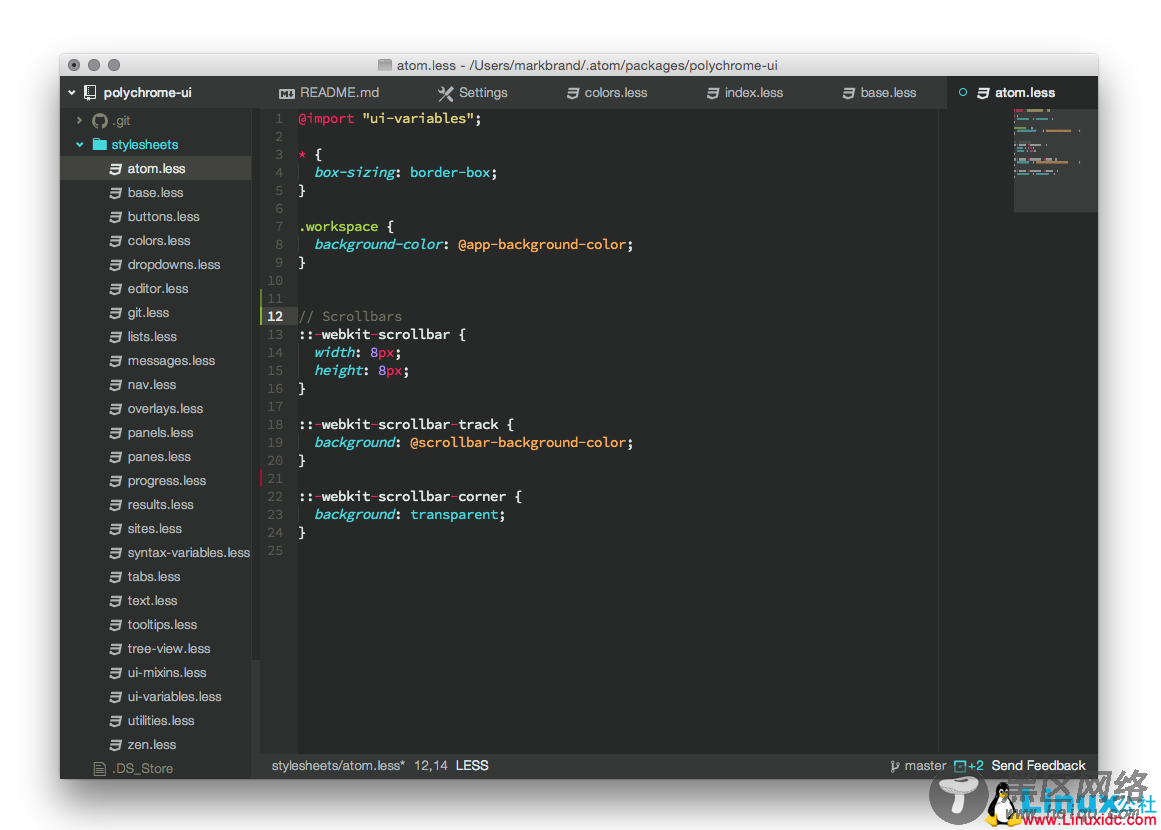This screenshot has height=830, width=1161.
Task: Click the stylesheets/atom.less* path in status bar
Action: (x=338, y=766)
